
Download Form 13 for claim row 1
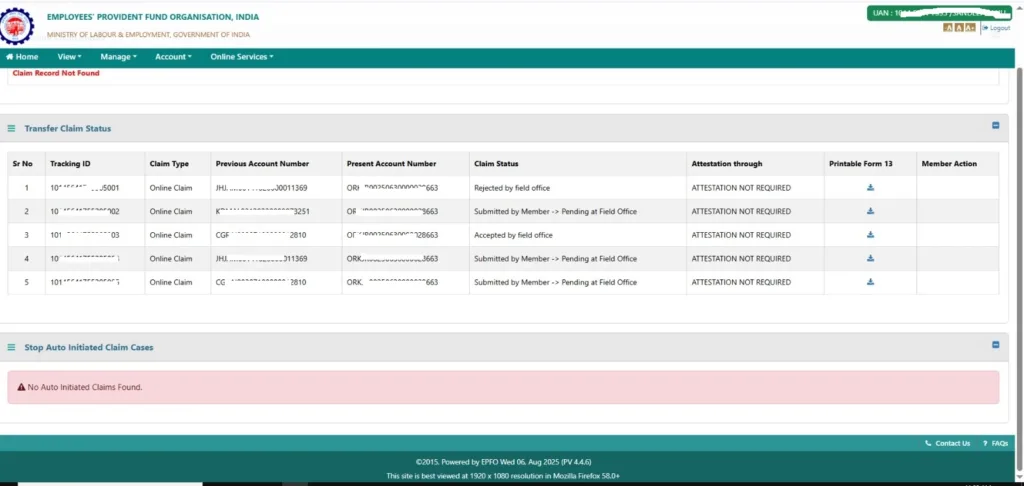click(x=870, y=187)
